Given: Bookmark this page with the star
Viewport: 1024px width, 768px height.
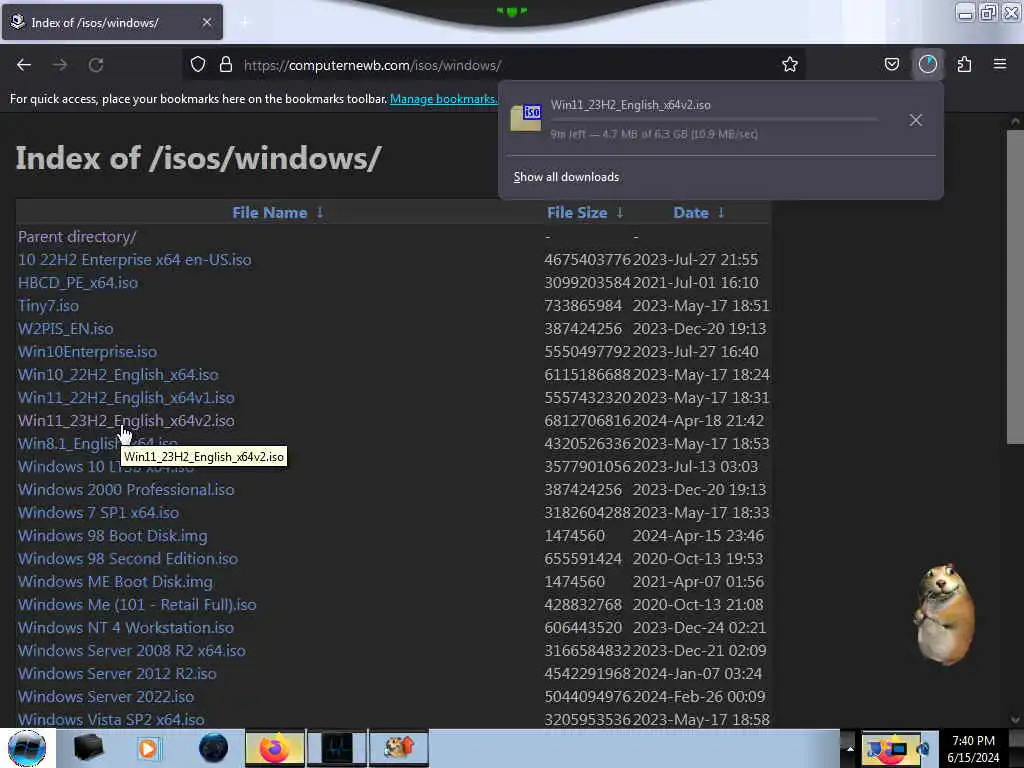Looking at the screenshot, I should 790,65.
